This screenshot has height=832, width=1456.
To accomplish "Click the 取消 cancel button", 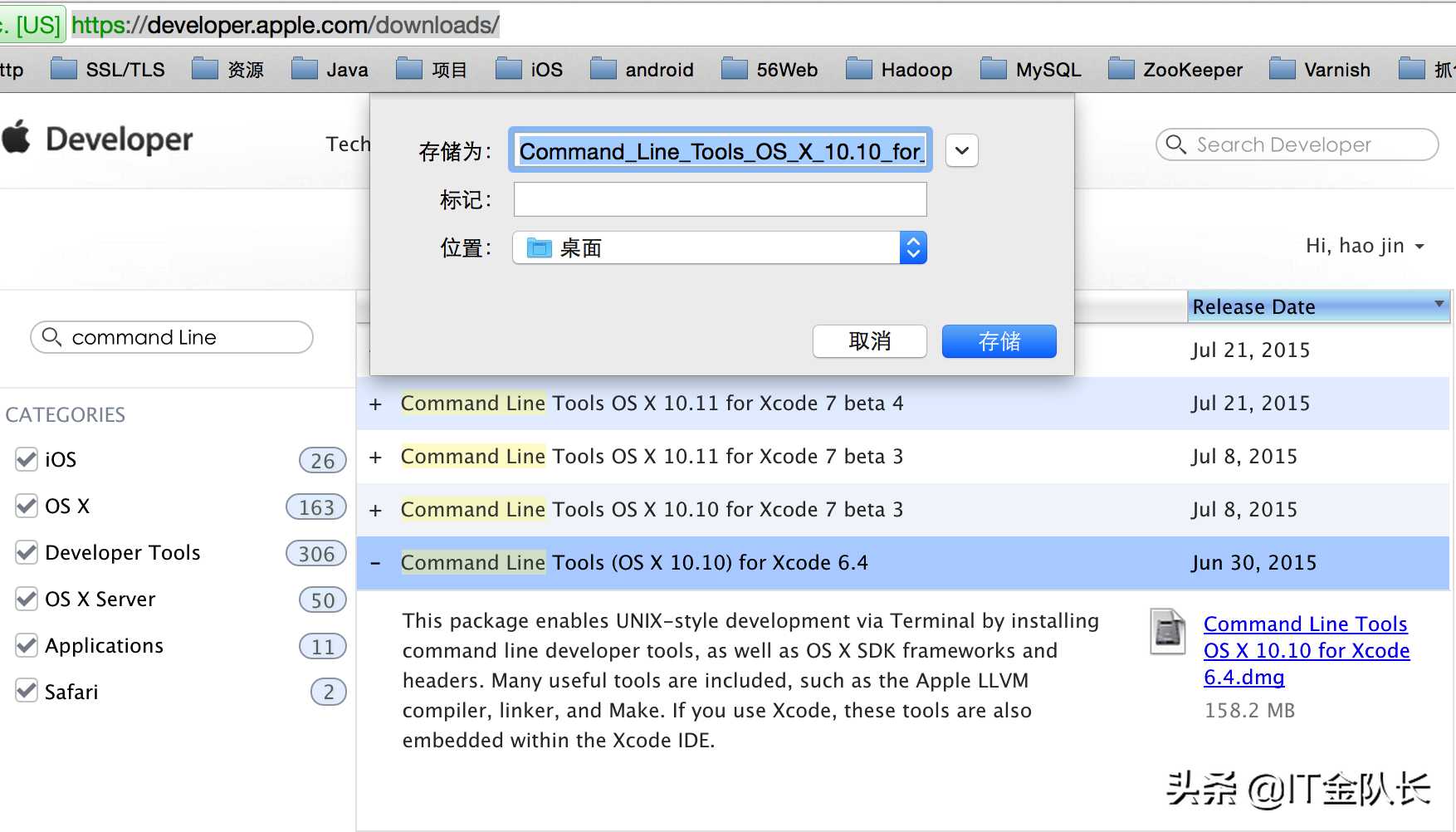I will point(869,341).
